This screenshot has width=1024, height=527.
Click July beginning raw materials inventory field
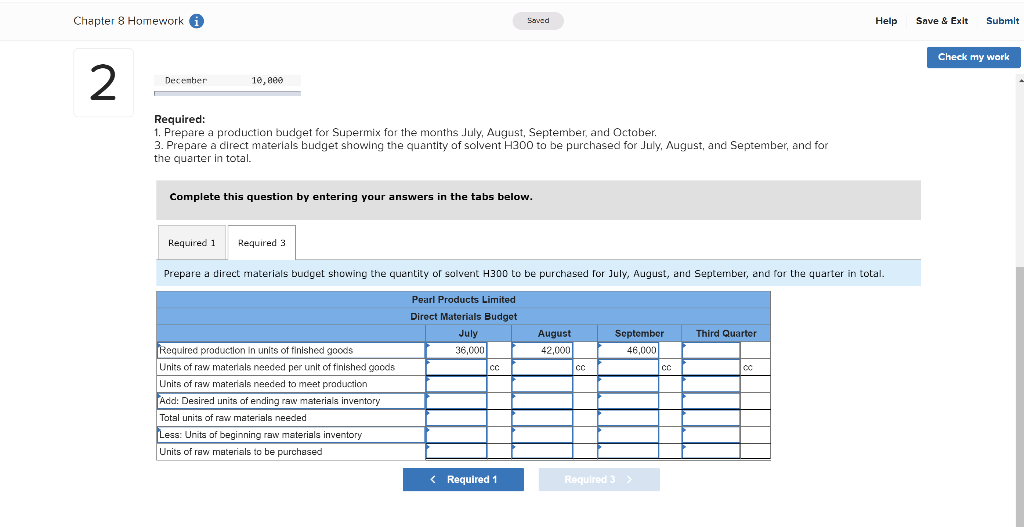pos(456,435)
